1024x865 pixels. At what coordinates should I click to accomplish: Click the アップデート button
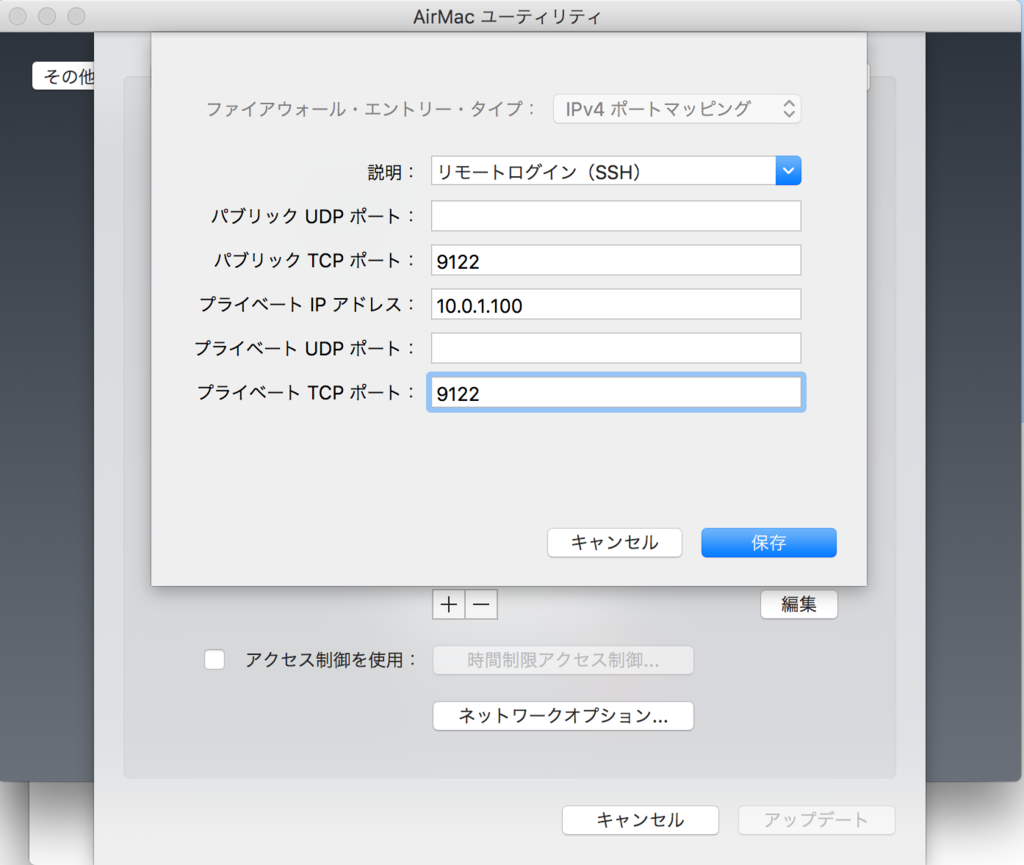click(x=816, y=820)
